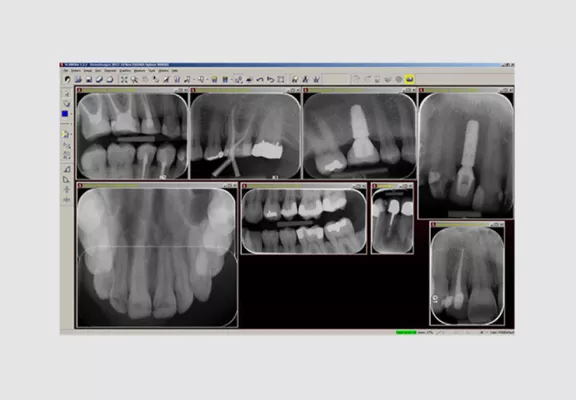
Task: Open the dropdown arrow beside blue swatch
Action: coord(71,114)
